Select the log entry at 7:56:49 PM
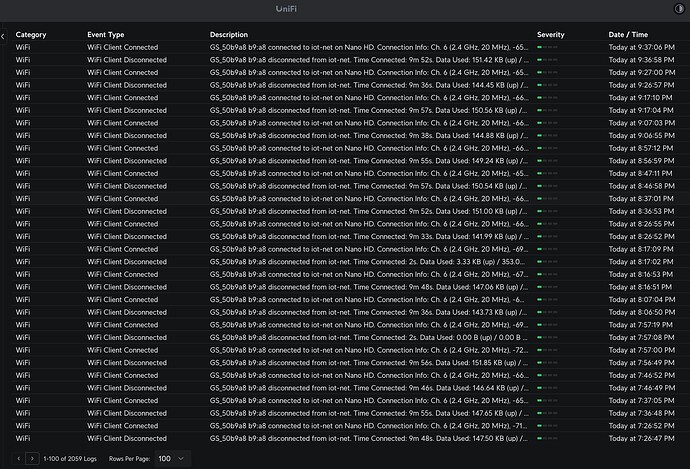 [350, 363]
